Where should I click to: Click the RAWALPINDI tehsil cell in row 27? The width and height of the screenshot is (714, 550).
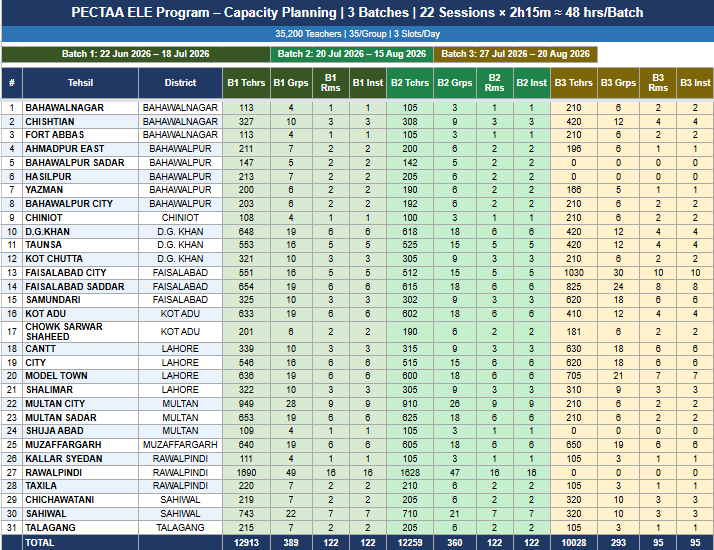(80, 473)
